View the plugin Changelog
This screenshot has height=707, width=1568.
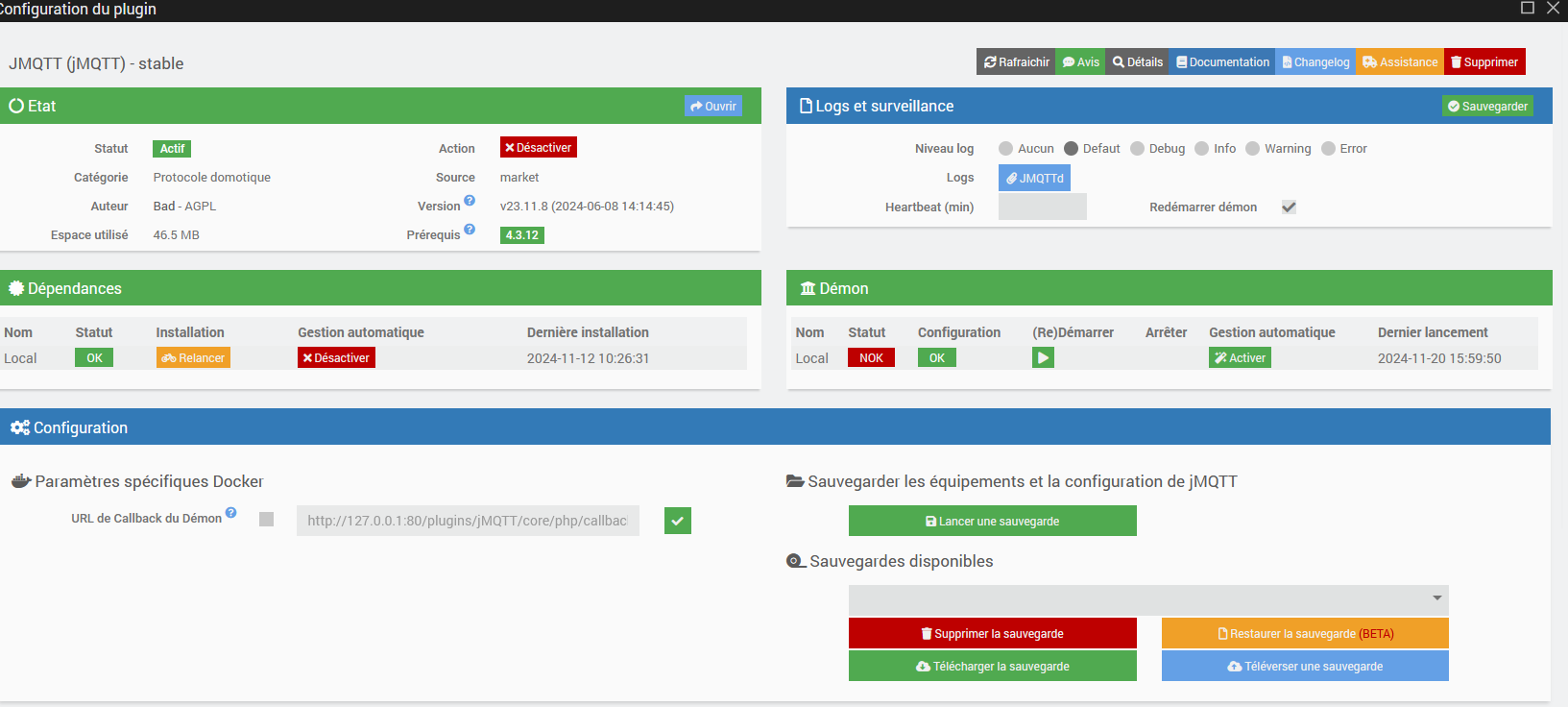coord(1315,61)
